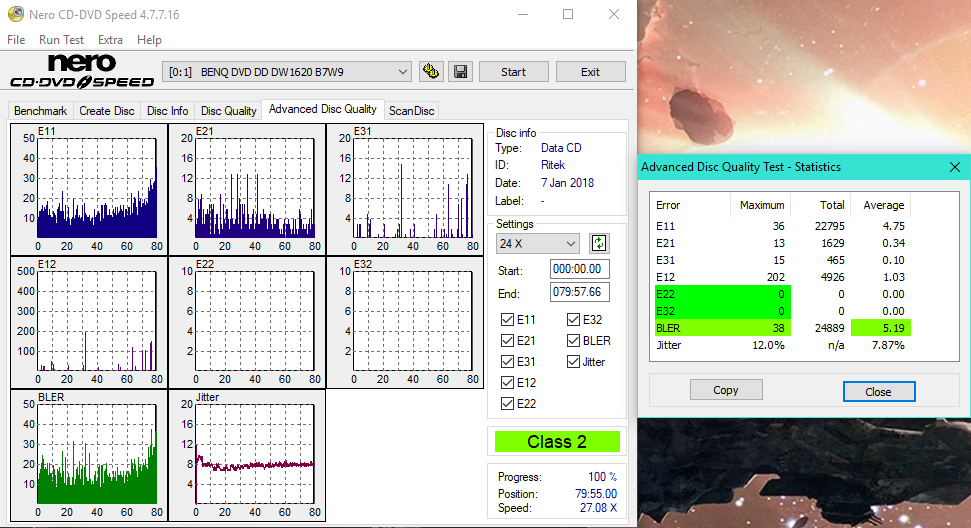Maximize the Nero CD-DVD Speed window
This screenshot has width=971, height=528.
click(x=568, y=14)
